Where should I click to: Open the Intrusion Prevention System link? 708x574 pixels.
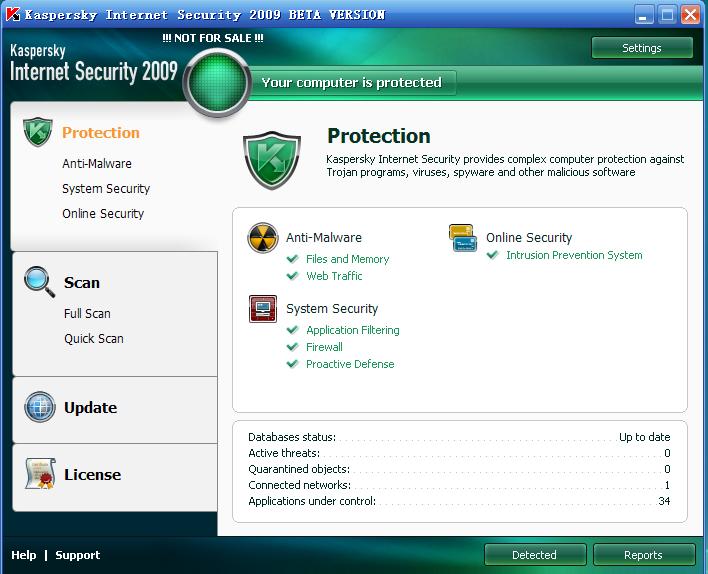(x=574, y=255)
